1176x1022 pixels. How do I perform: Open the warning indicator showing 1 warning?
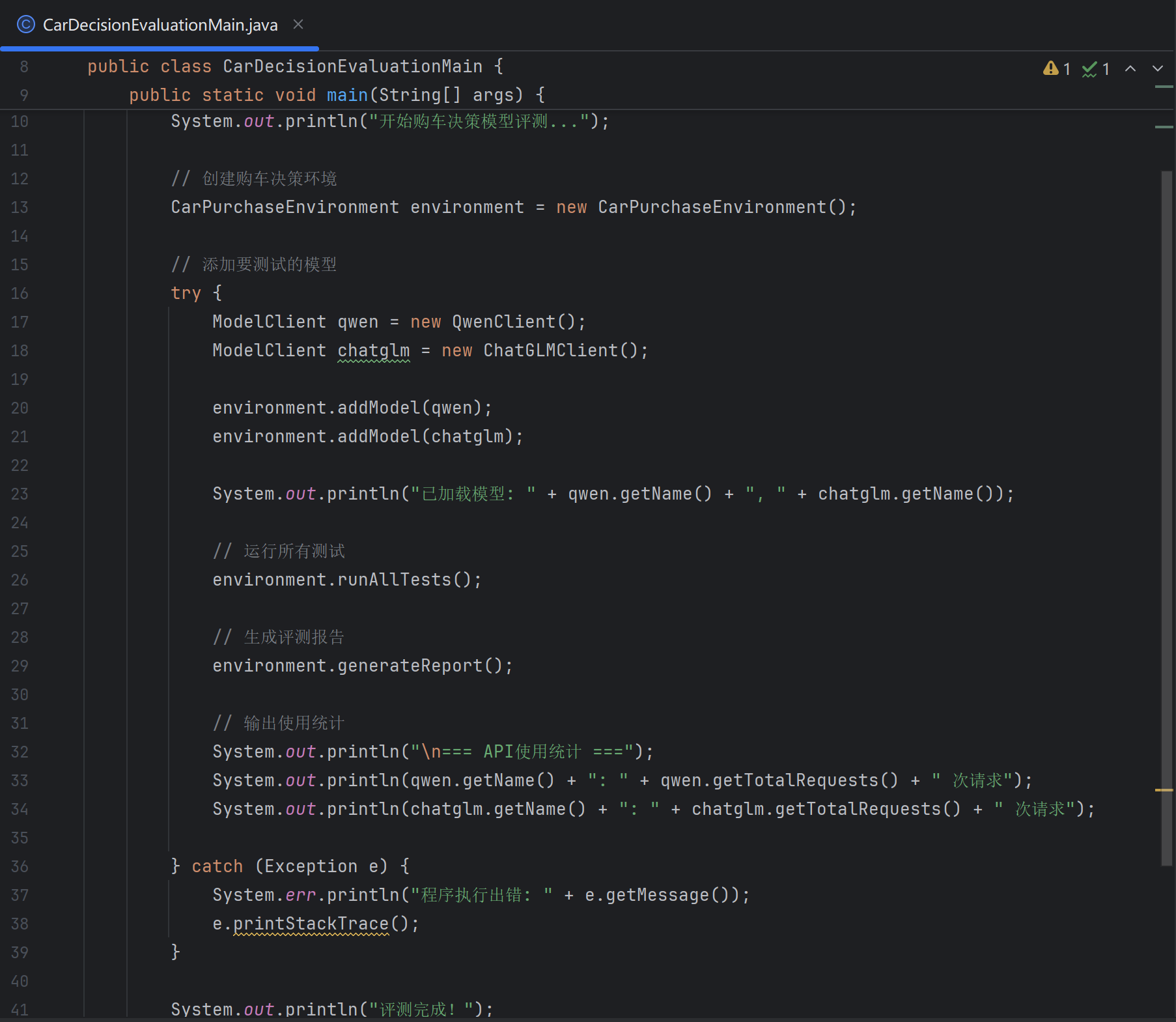[1057, 68]
